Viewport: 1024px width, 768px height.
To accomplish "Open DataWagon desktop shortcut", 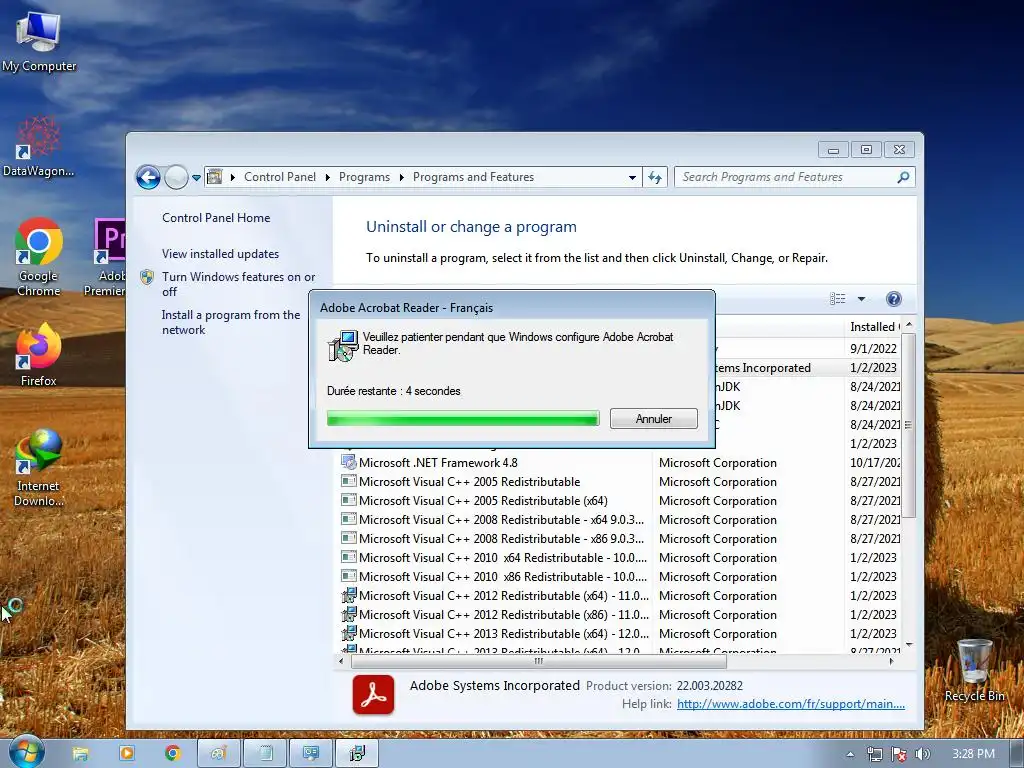I will coord(38,147).
